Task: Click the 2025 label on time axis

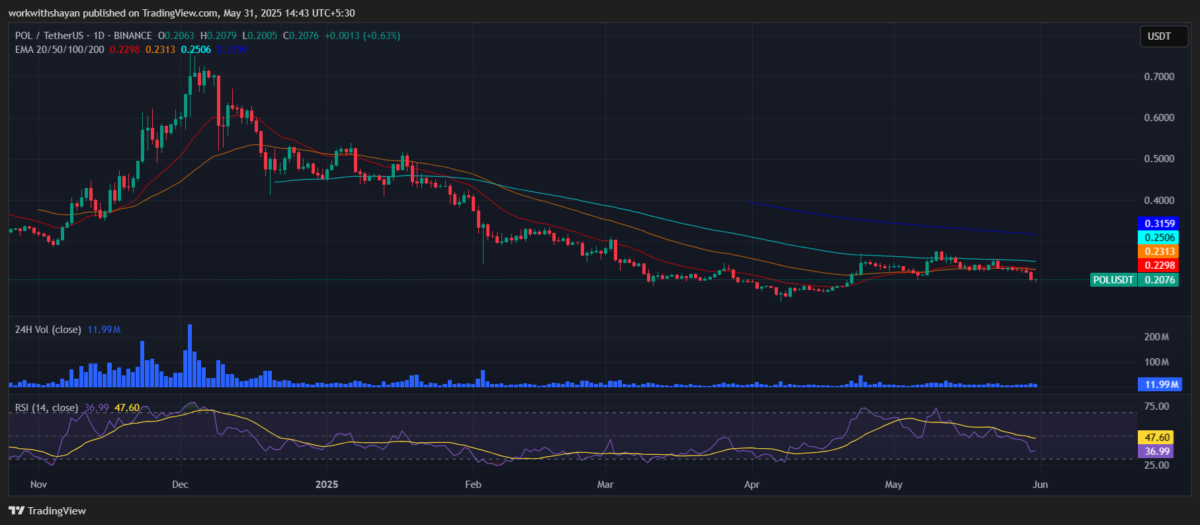Action: pos(328,483)
